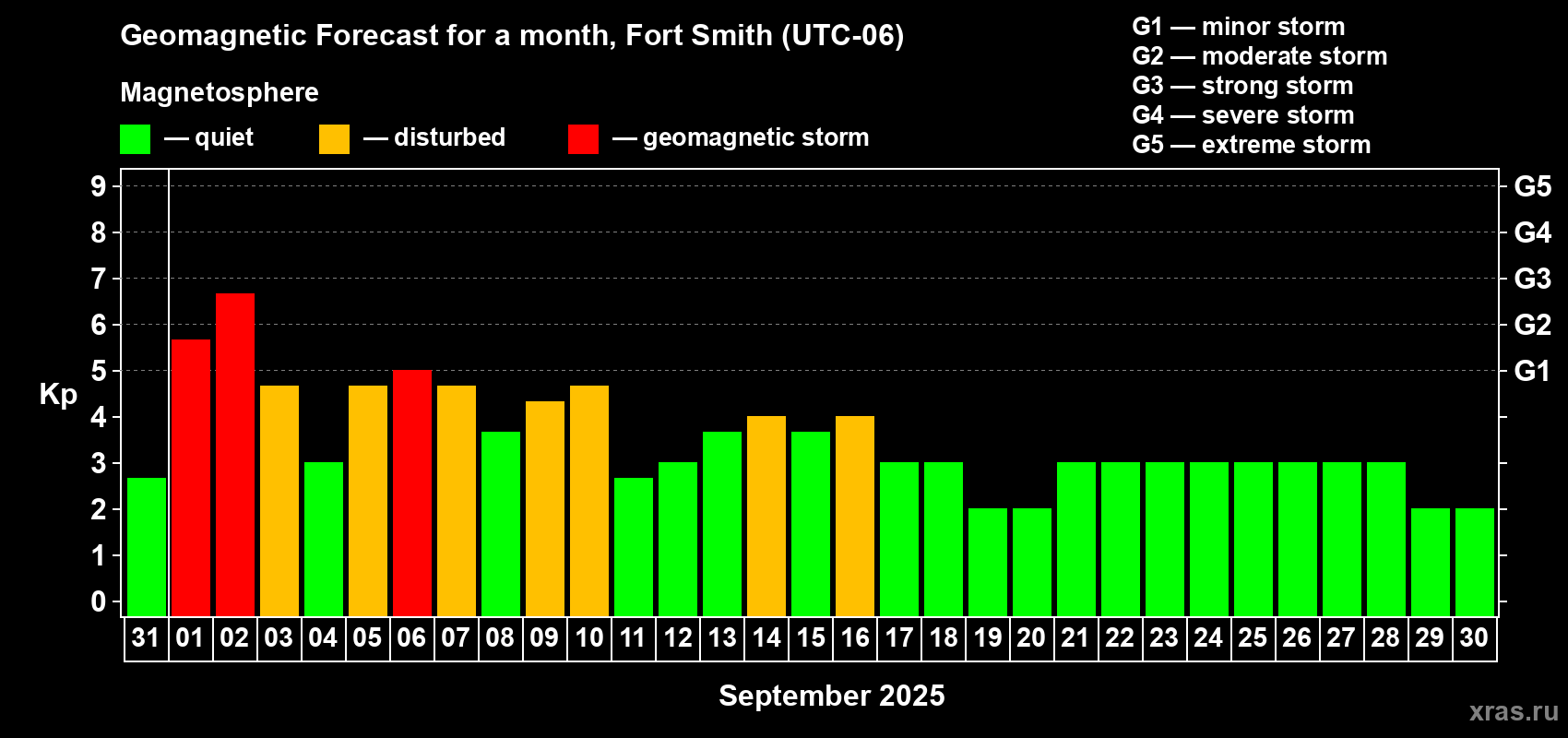Click the 'G5' label on right axis
Viewport: 1568px width, 738px height.
(x=1533, y=186)
